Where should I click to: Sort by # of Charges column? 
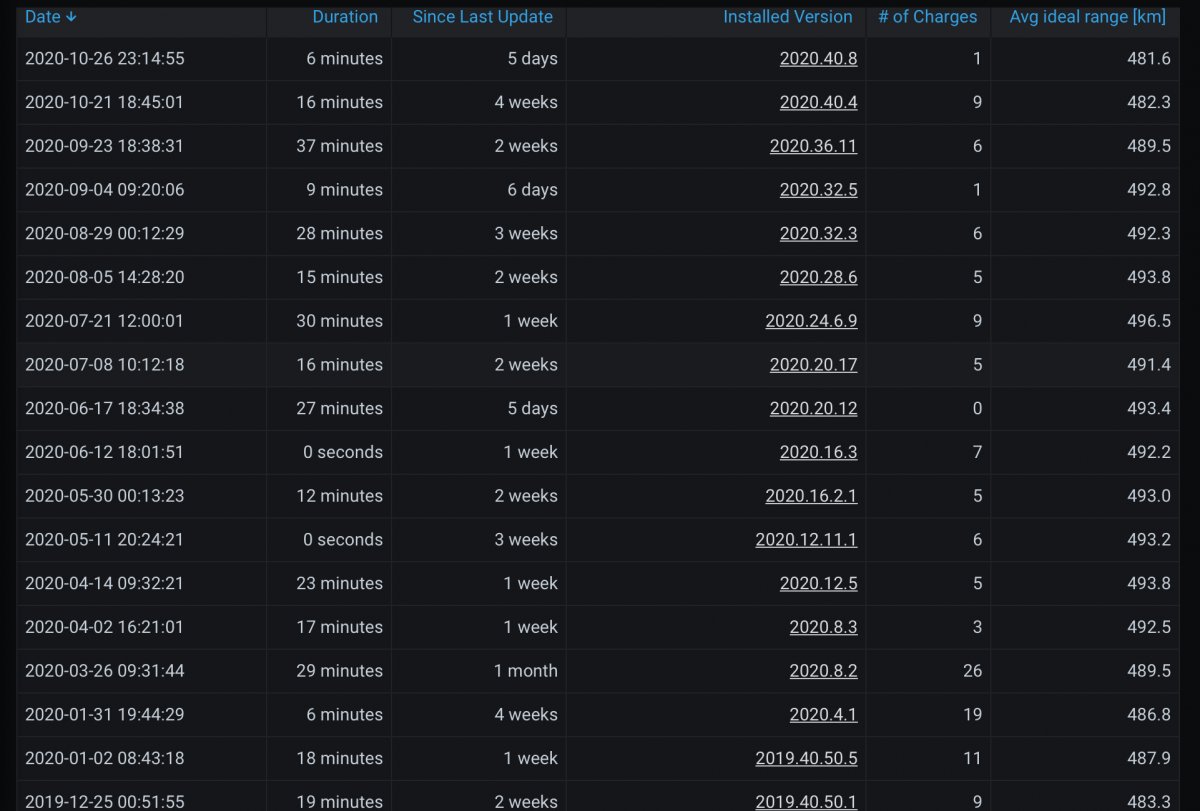click(x=928, y=17)
